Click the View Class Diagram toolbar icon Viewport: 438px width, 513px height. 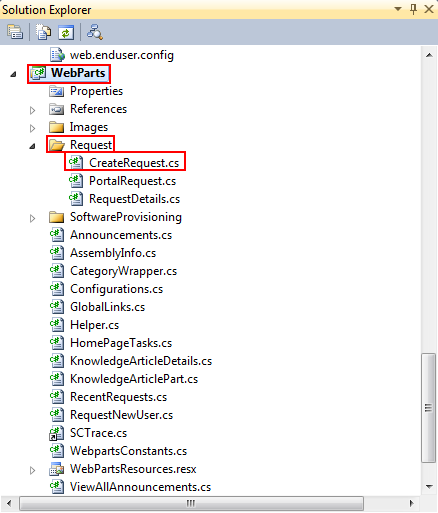click(95, 32)
